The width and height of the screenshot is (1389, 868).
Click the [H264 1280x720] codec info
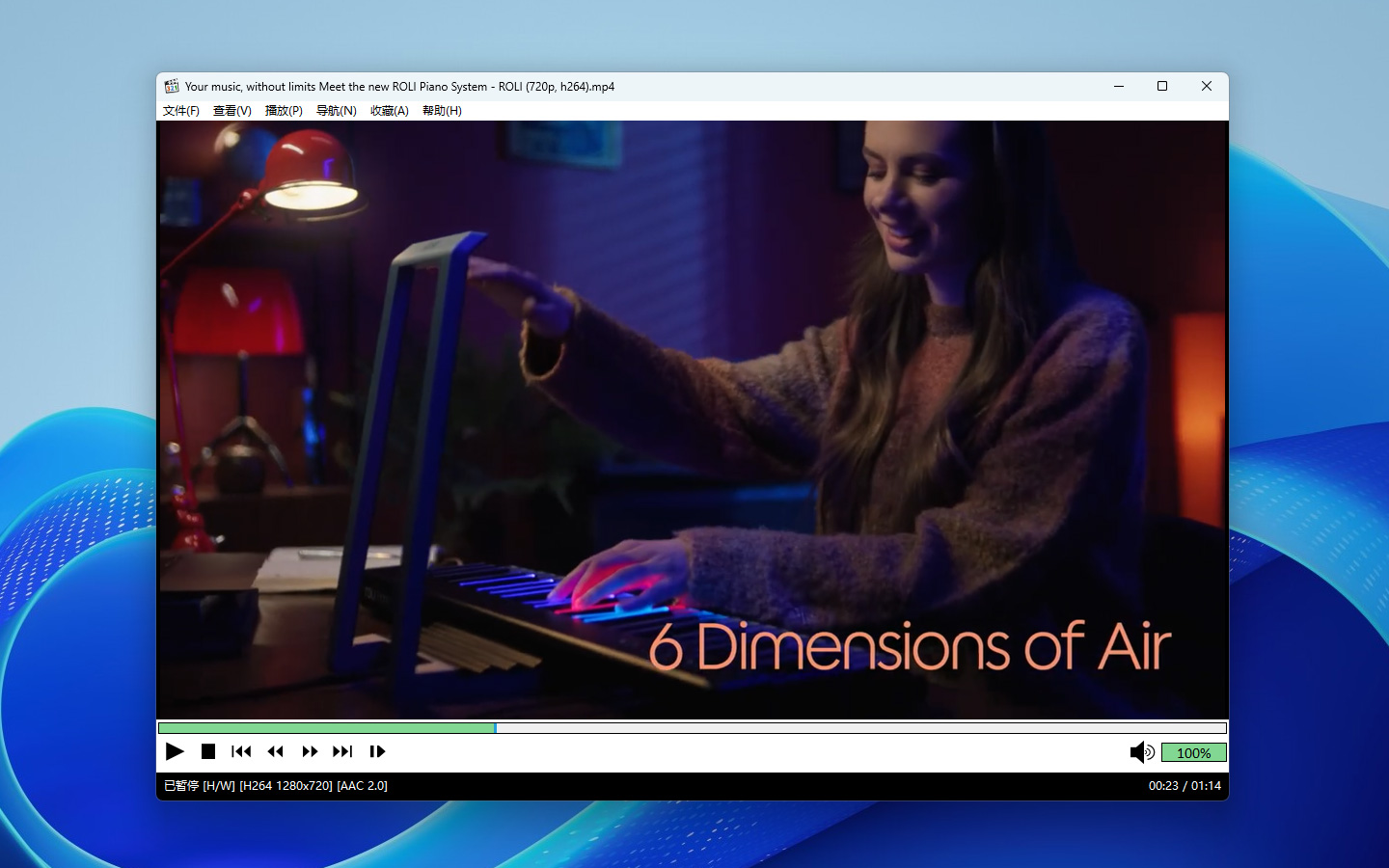tap(286, 786)
